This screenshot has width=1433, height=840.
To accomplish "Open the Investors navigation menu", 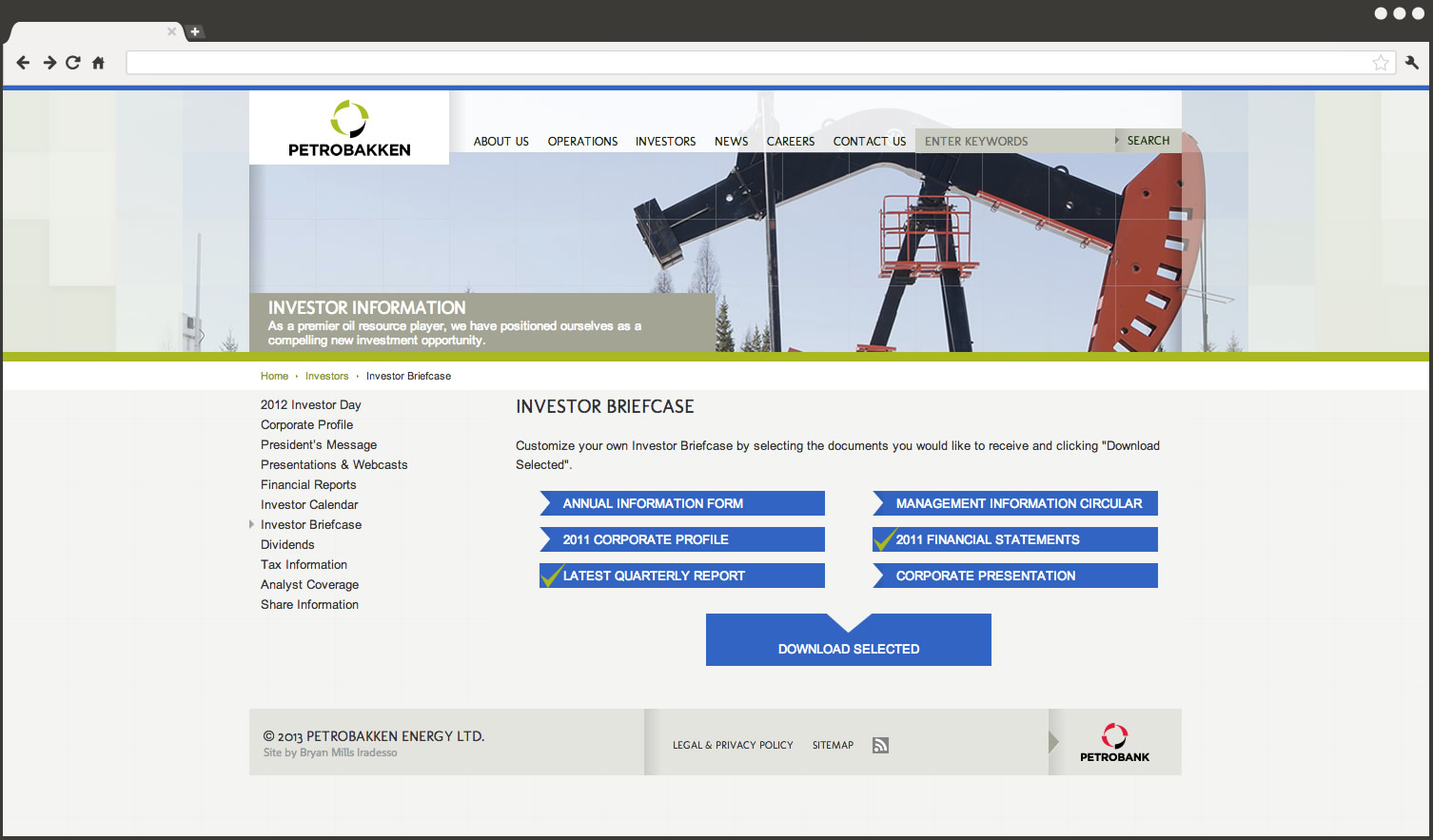I will pyautogui.click(x=665, y=141).
